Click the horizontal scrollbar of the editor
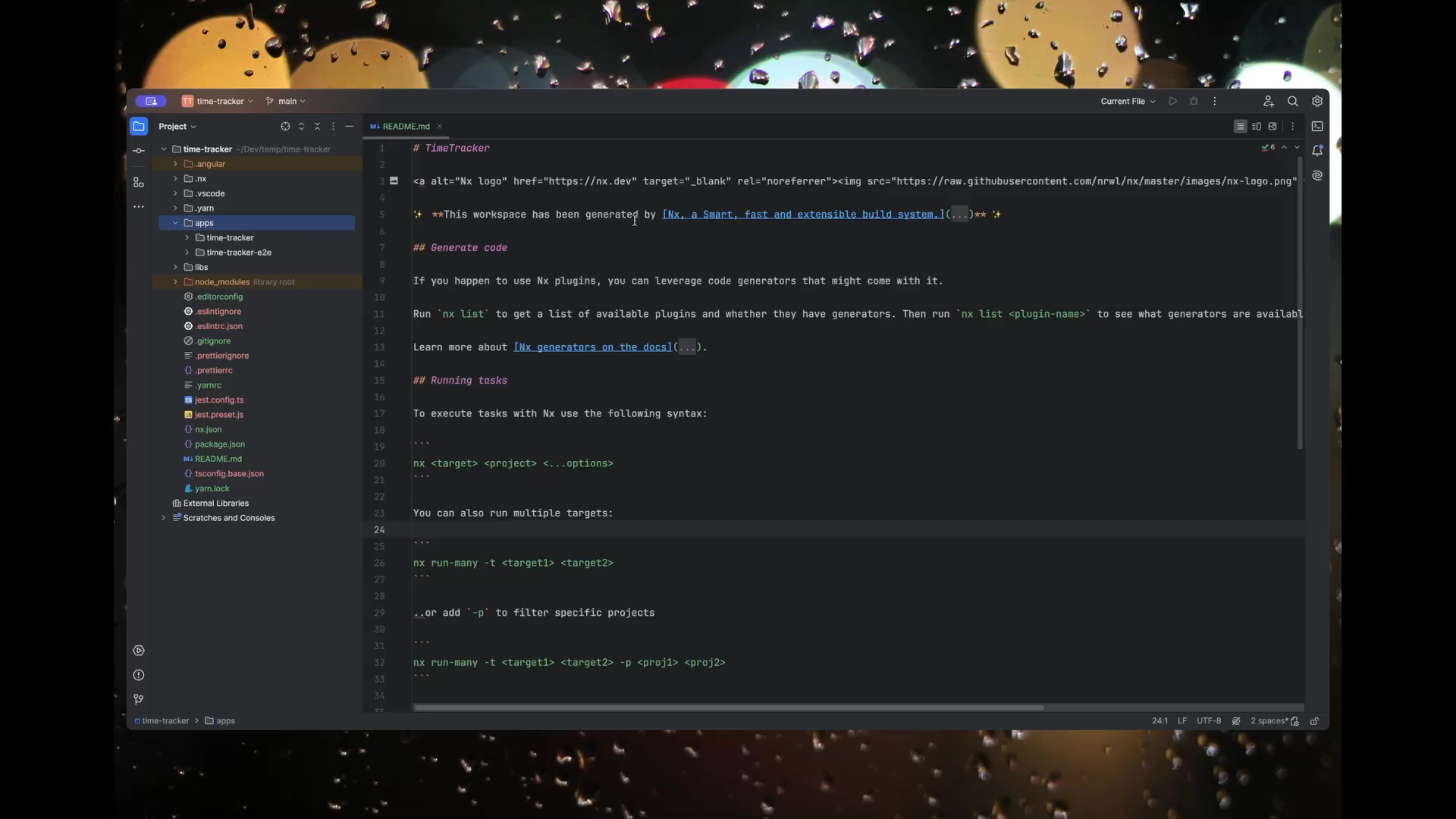 729,708
